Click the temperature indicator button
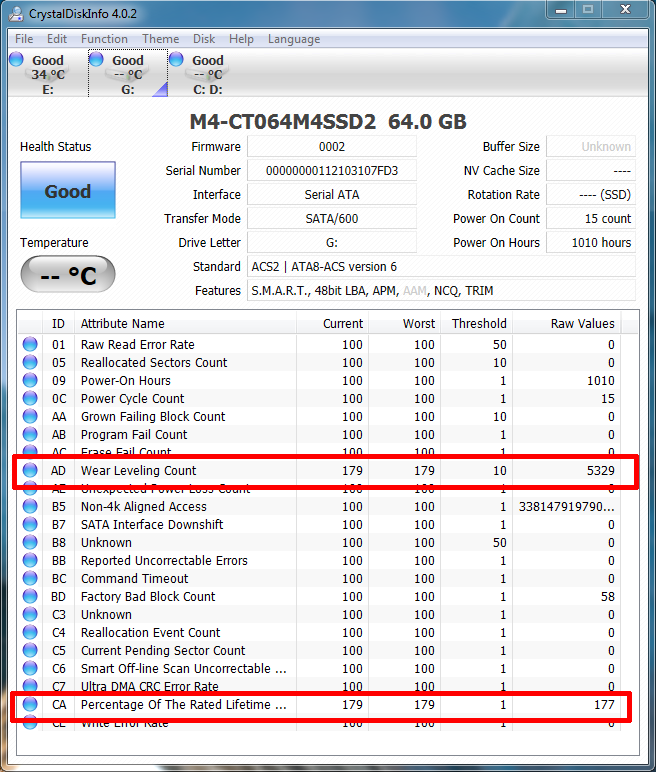 pyautogui.click(x=68, y=274)
